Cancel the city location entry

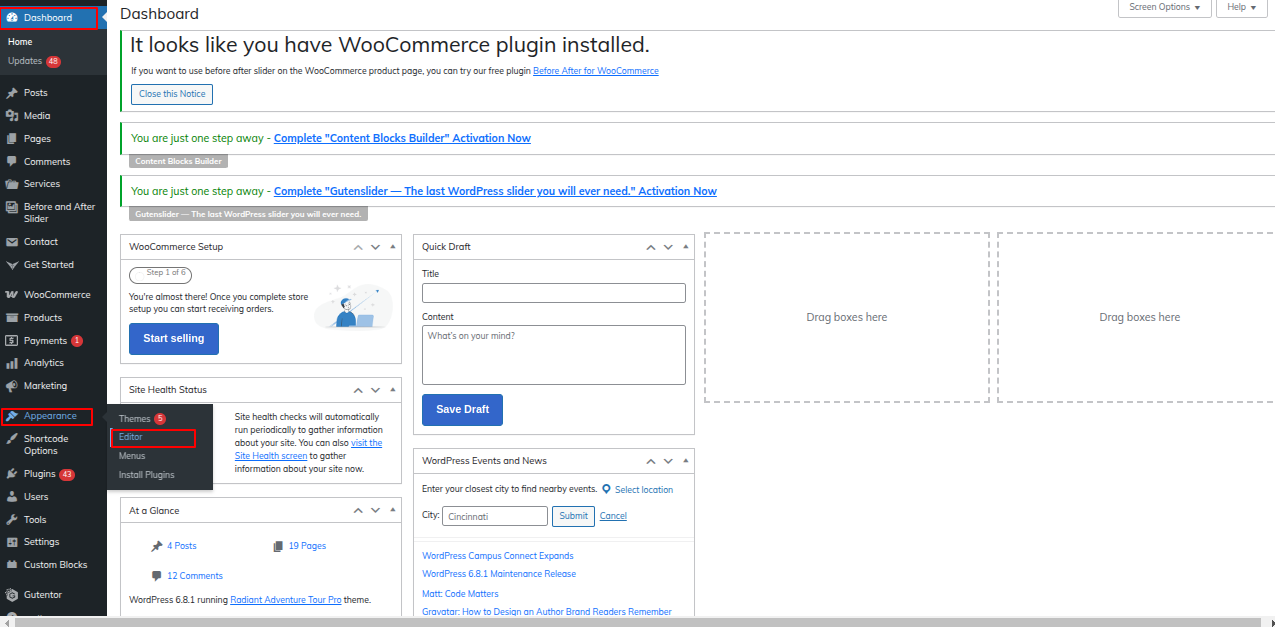pos(613,516)
